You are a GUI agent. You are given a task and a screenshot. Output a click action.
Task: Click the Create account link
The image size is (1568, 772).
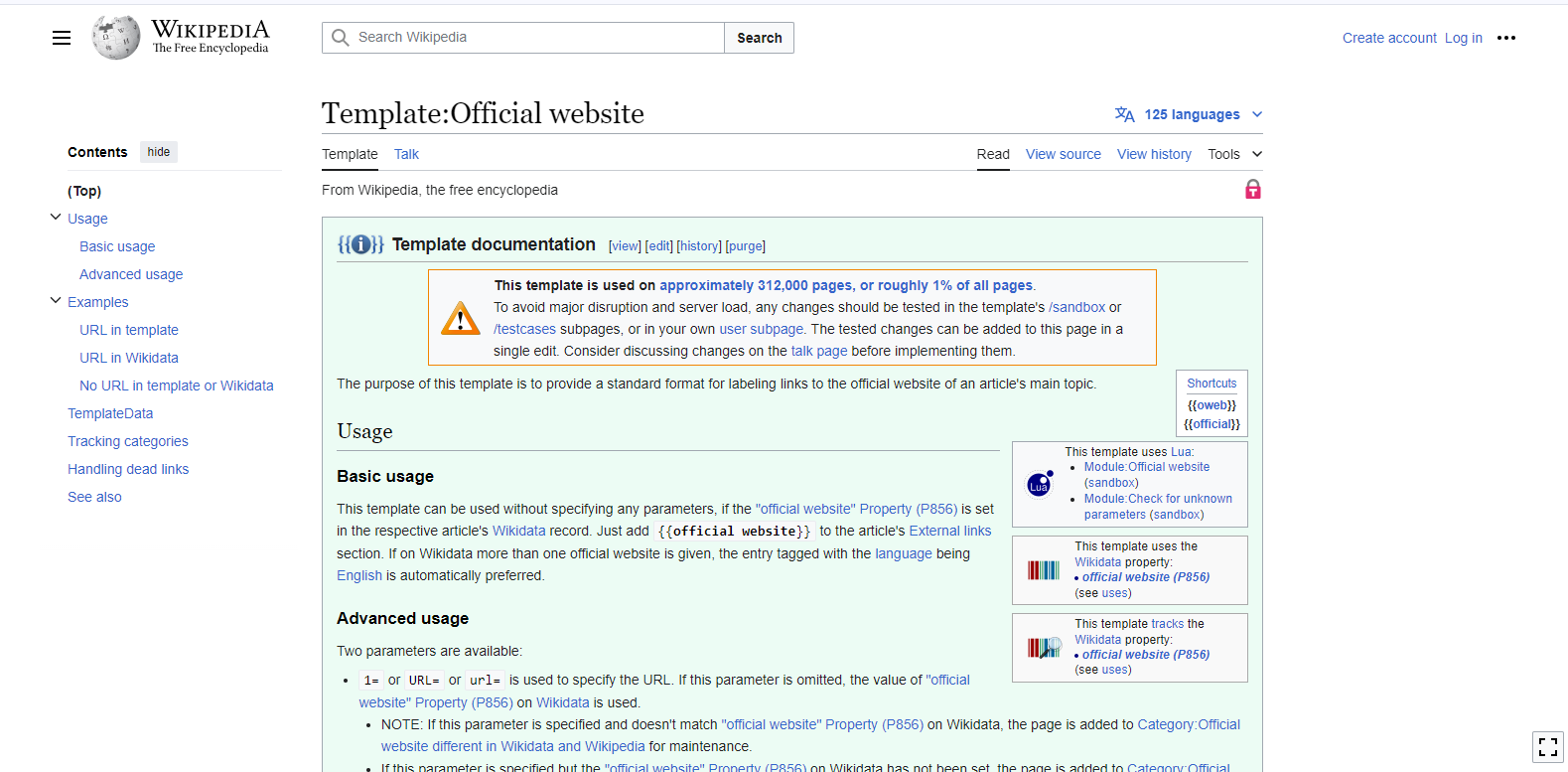click(x=1389, y=38)
